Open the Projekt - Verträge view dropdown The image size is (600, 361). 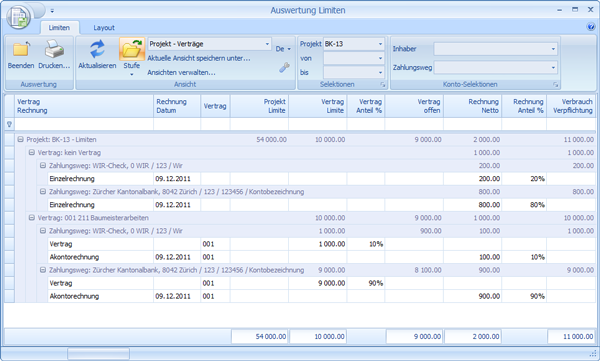[267, 44]
